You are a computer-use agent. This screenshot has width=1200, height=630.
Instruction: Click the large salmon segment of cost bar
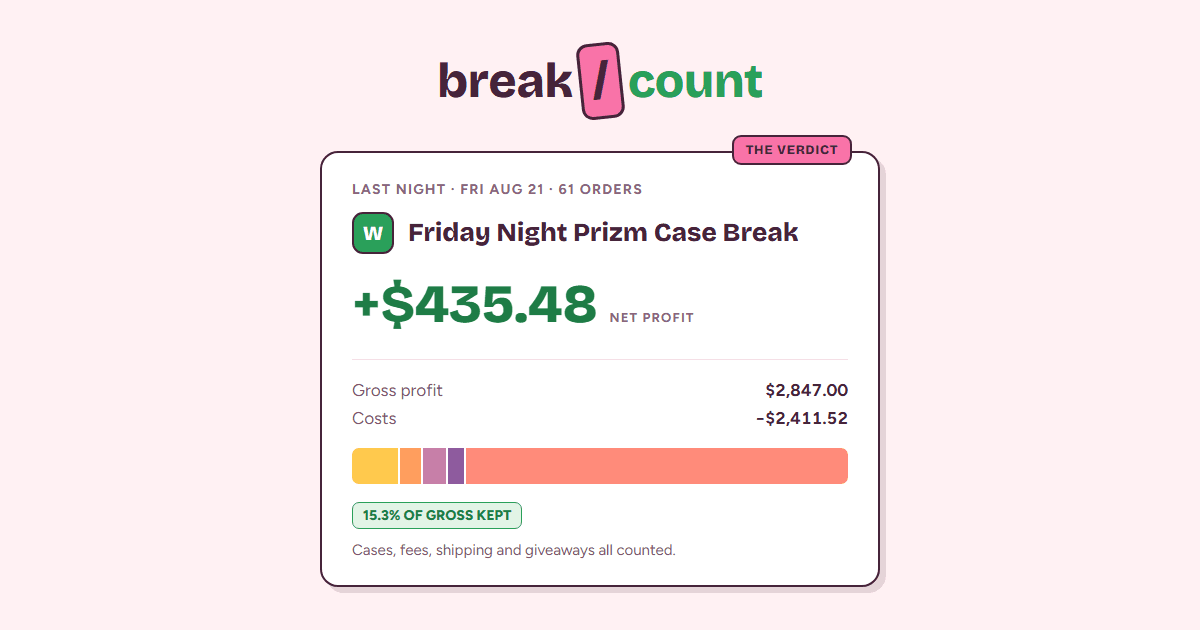(657, 466)
